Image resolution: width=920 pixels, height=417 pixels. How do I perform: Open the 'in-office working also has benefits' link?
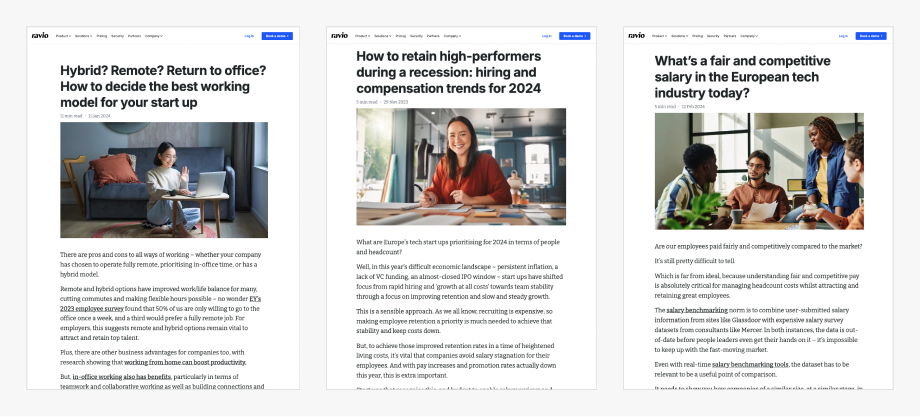coord(122,377)
